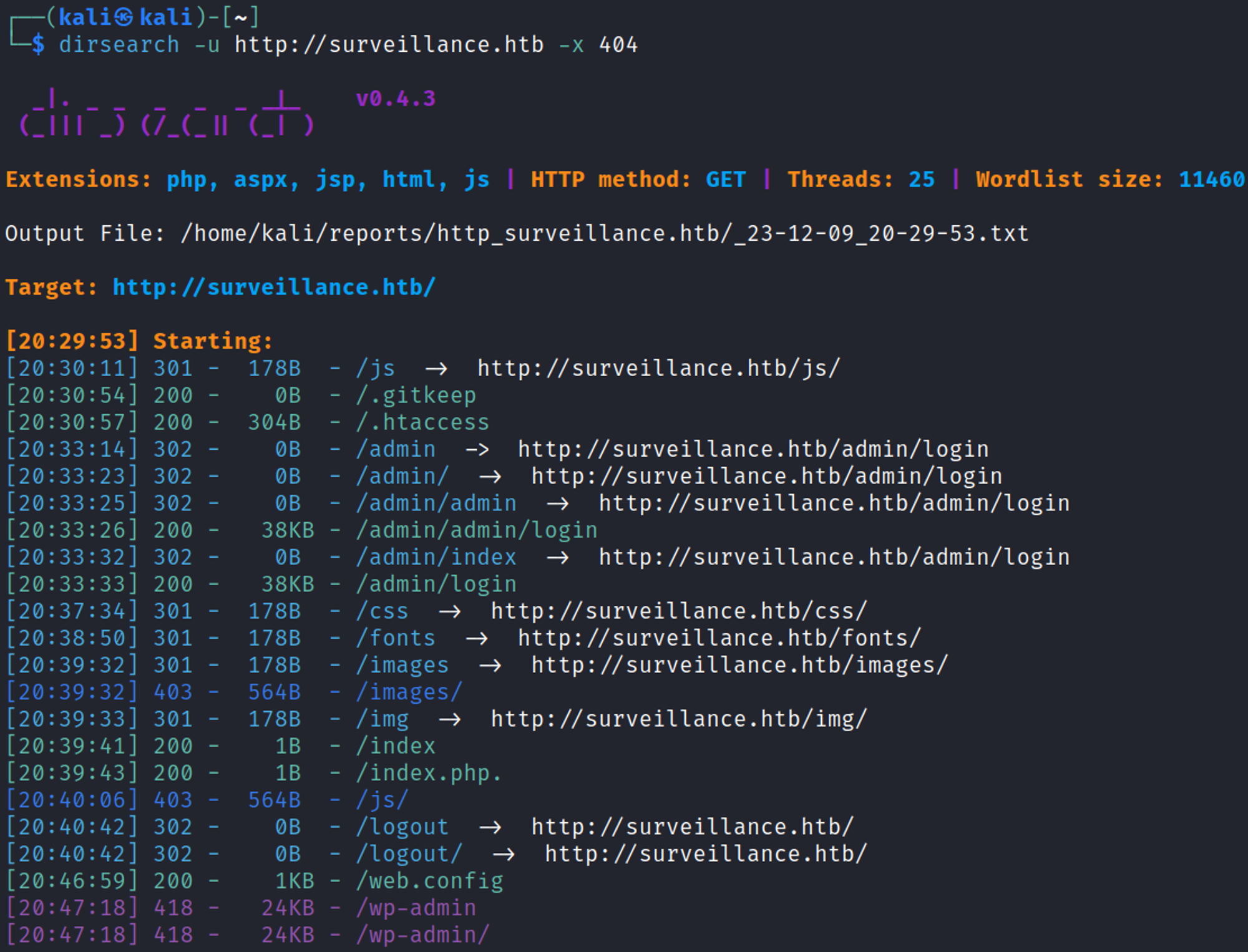Click the /.gitkeep result path

point(416,395)
